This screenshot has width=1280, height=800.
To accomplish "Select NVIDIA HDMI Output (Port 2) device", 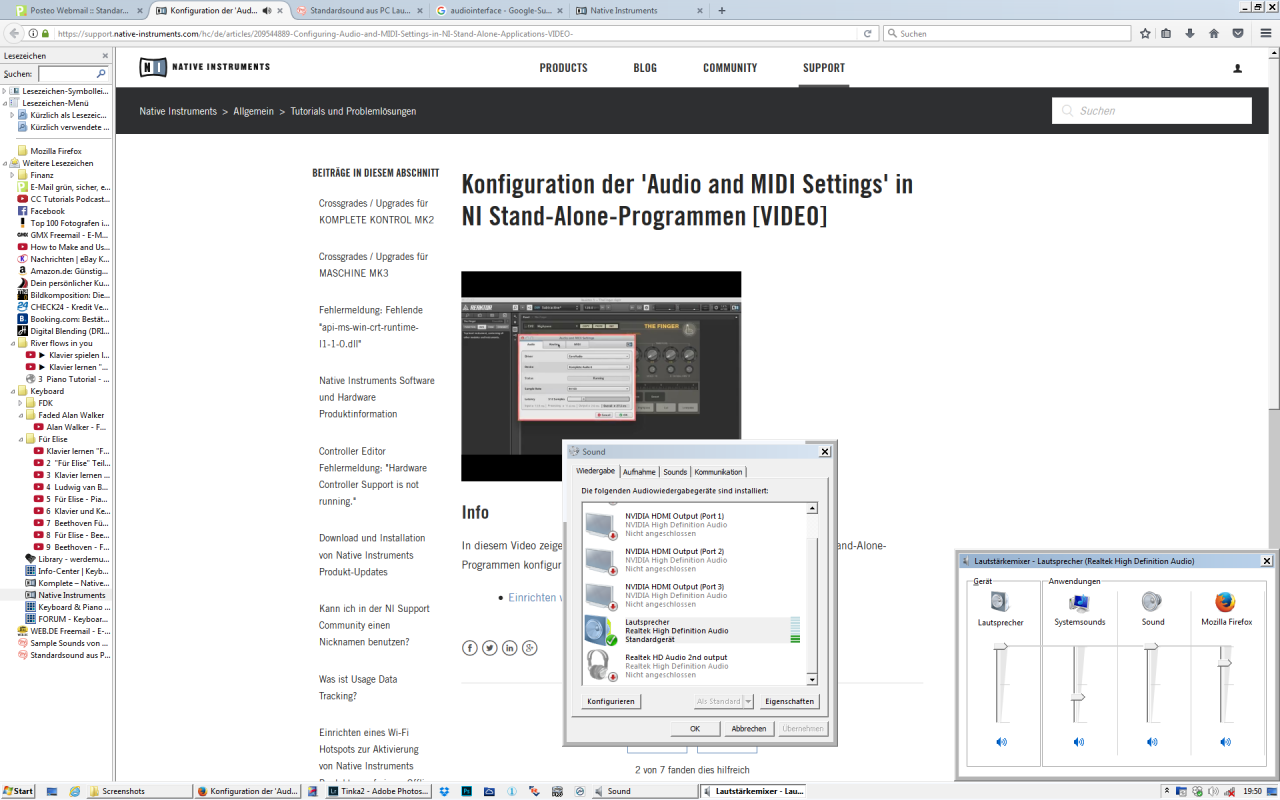I will coord(696,560).
